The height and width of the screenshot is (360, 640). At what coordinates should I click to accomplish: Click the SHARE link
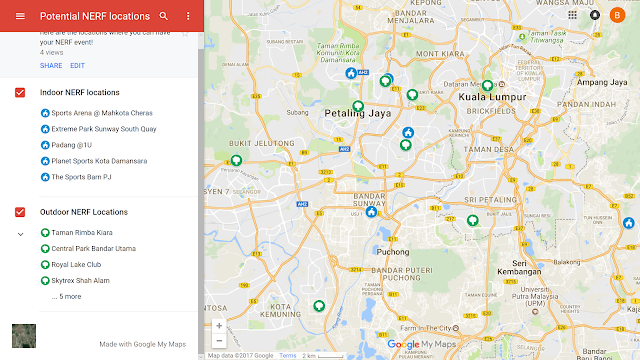tap(51, 66)
